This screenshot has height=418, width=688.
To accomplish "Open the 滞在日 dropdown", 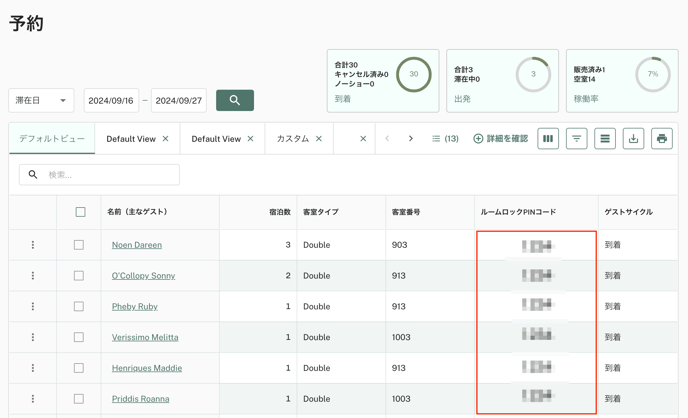I will pos(41,100).
